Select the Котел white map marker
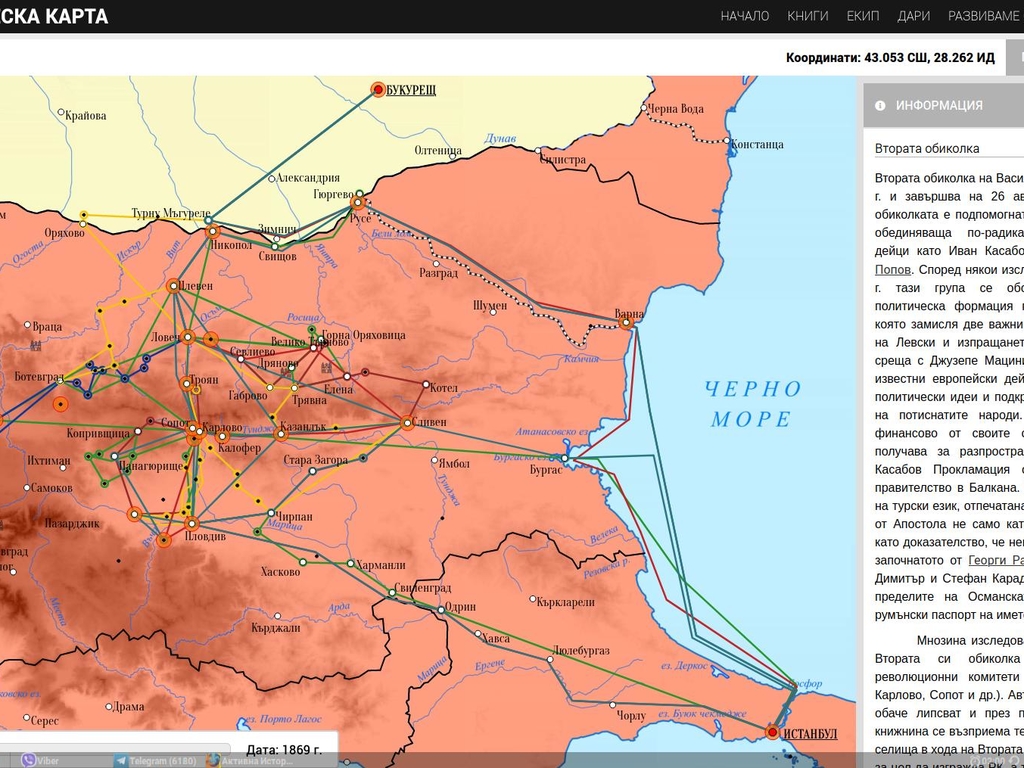 427,385
